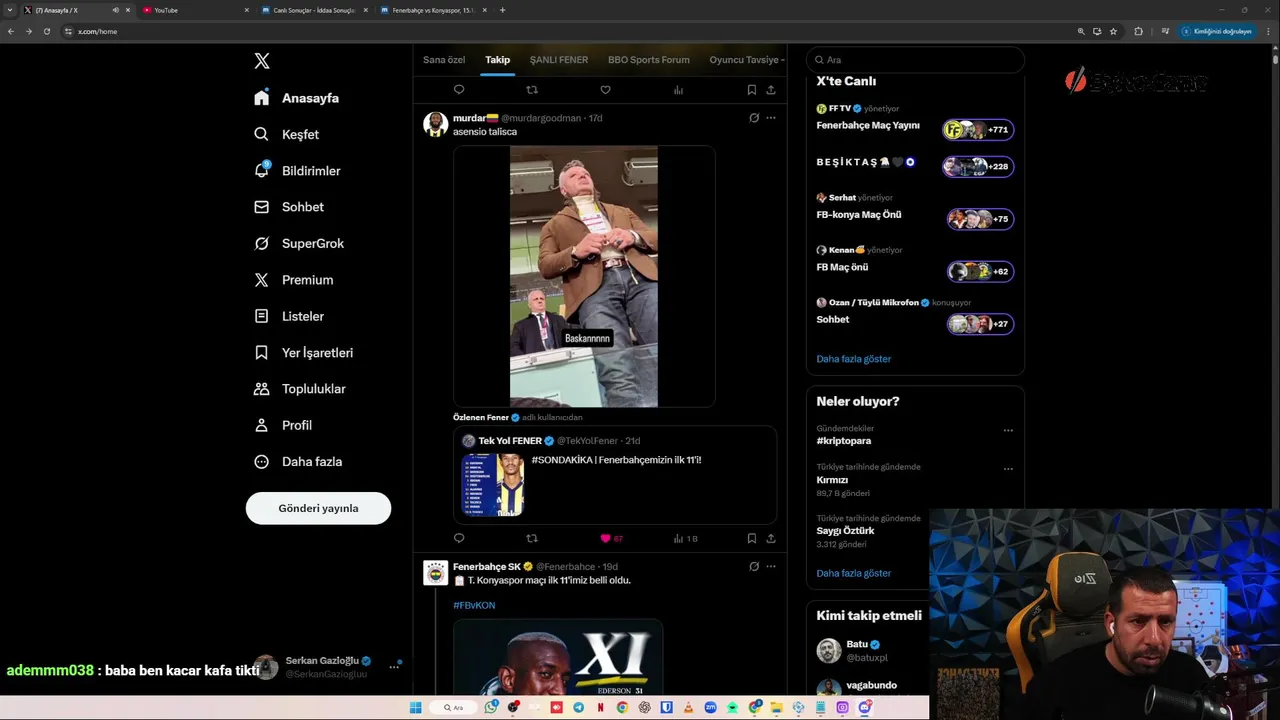Viewport: 1280px width, 720px height.
Task: Open Sohbet messages
Action: (288, 207)
